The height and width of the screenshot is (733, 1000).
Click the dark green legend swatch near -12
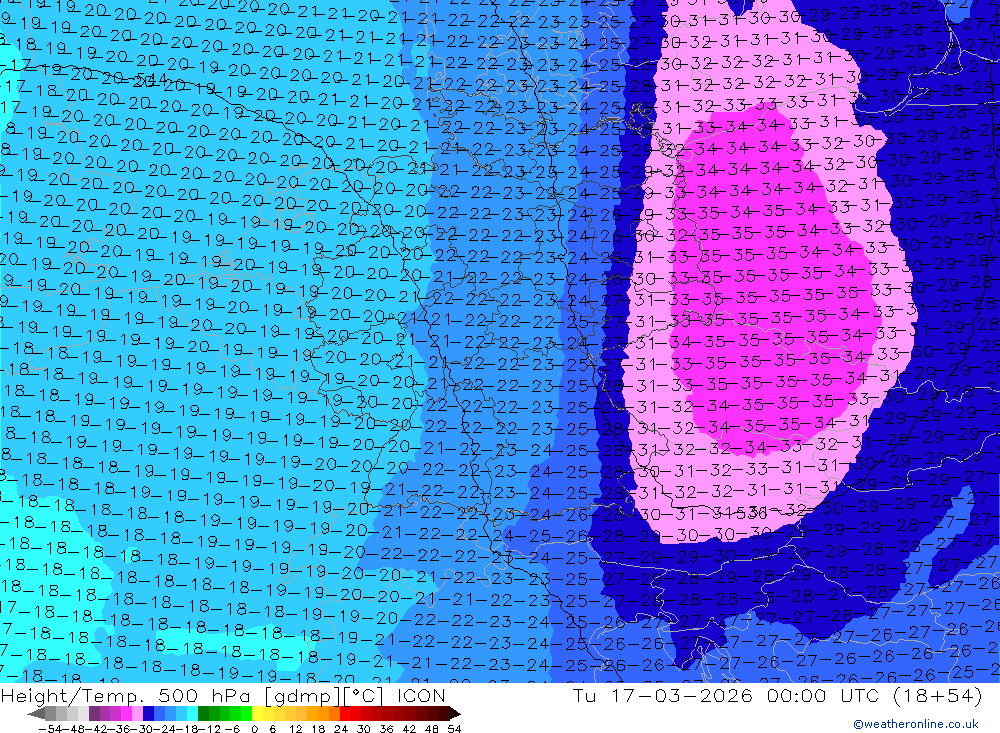203,713
